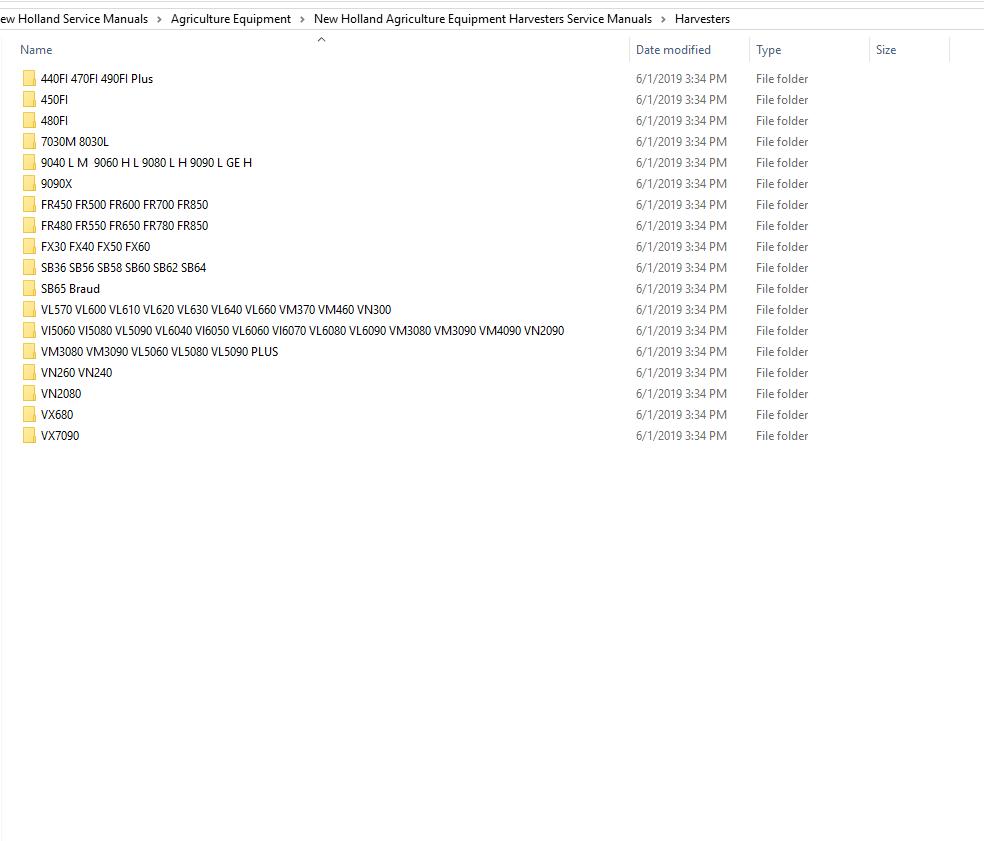Select folder name VL570 VL600 VL610 VL620

pyautogui.click(x=216, y=310)
